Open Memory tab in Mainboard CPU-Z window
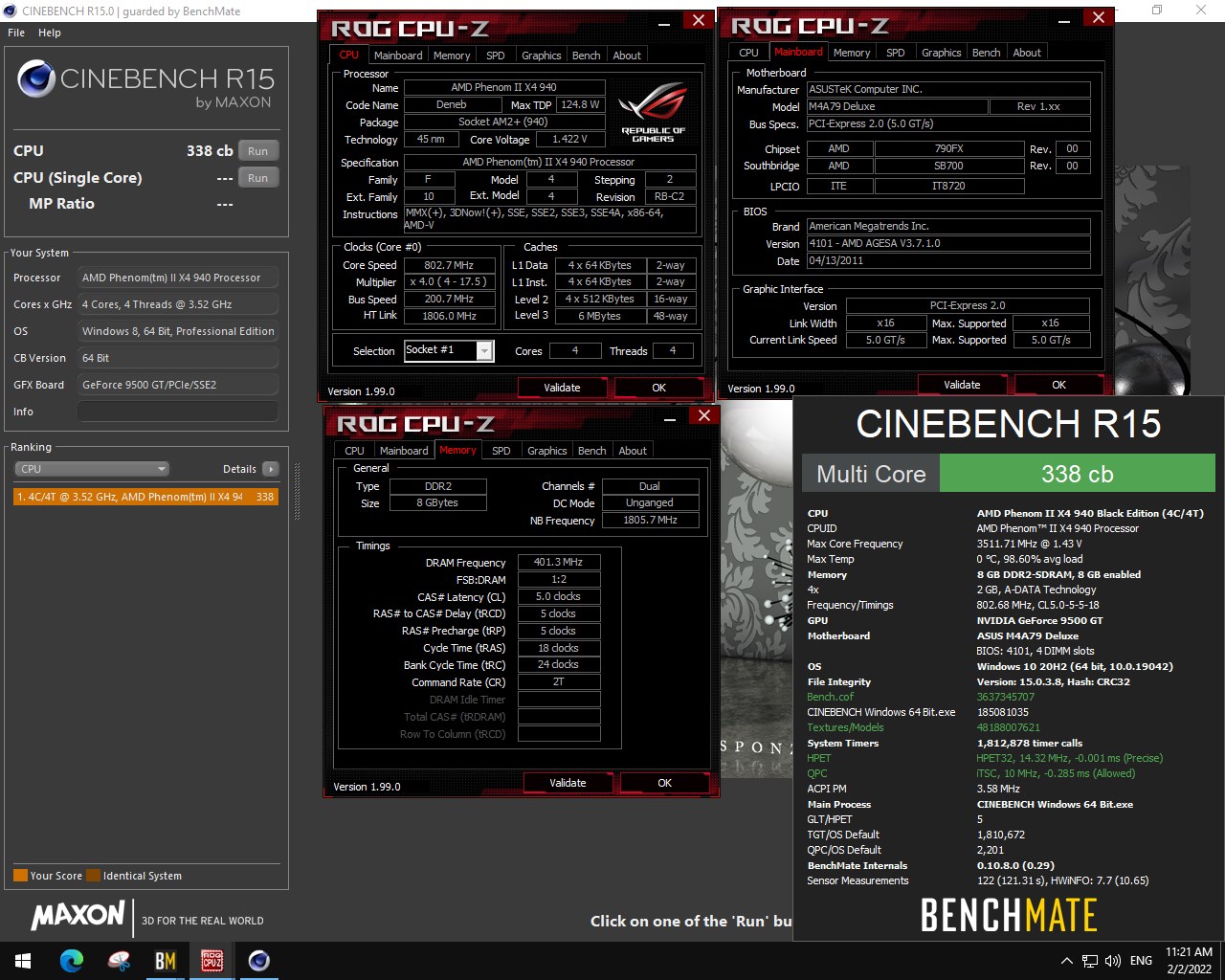This screenshot has height=980, width=1225. (852, 53)
